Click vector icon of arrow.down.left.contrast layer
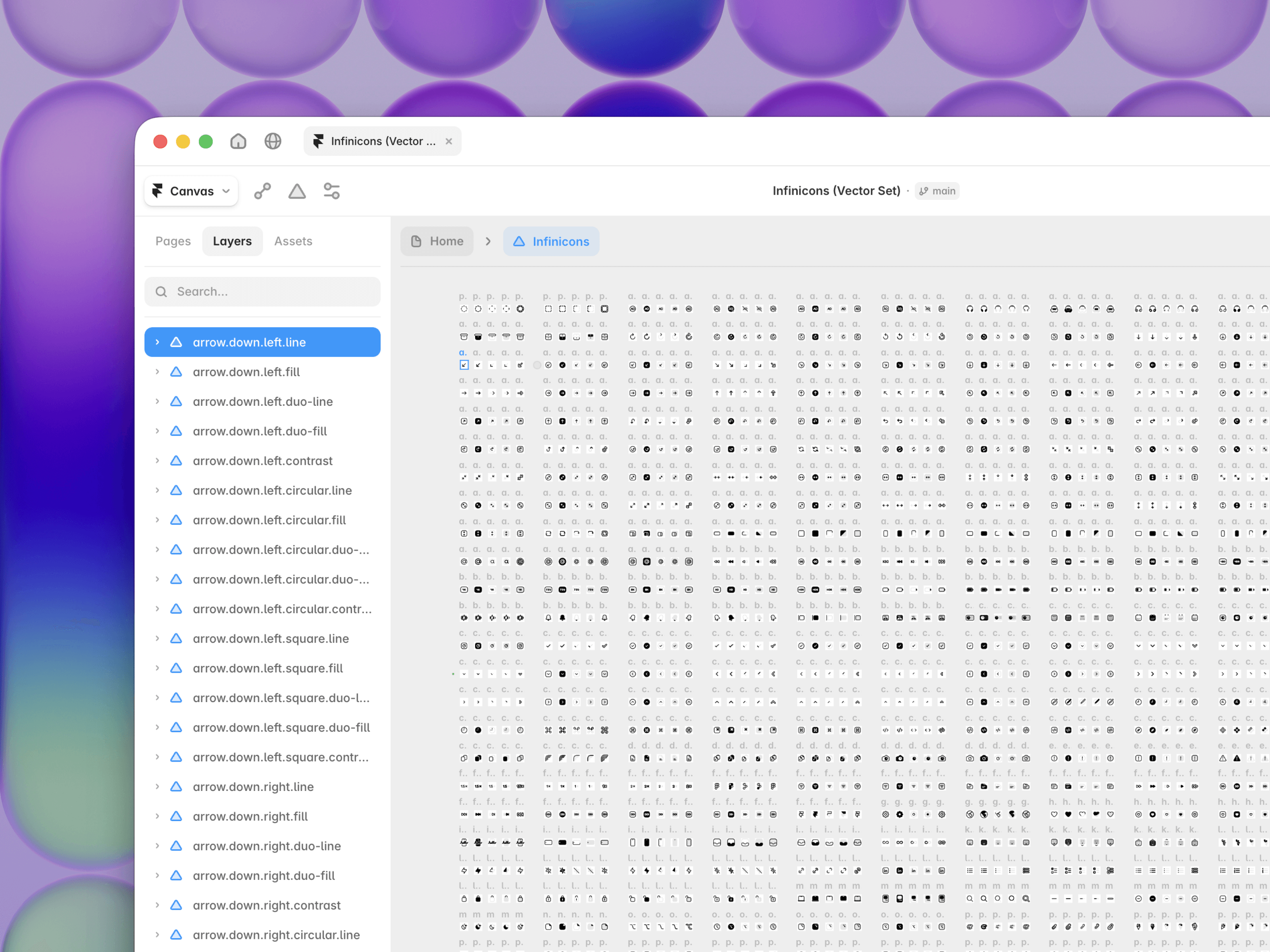This screenshot has width=1270, height=952. 176,461
